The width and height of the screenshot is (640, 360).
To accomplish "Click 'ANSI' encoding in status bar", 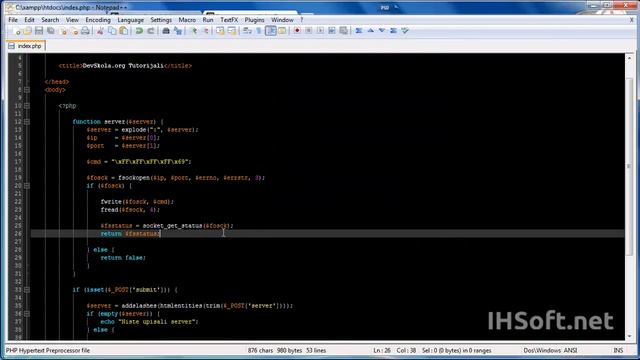I will click(x=570, y=350).
